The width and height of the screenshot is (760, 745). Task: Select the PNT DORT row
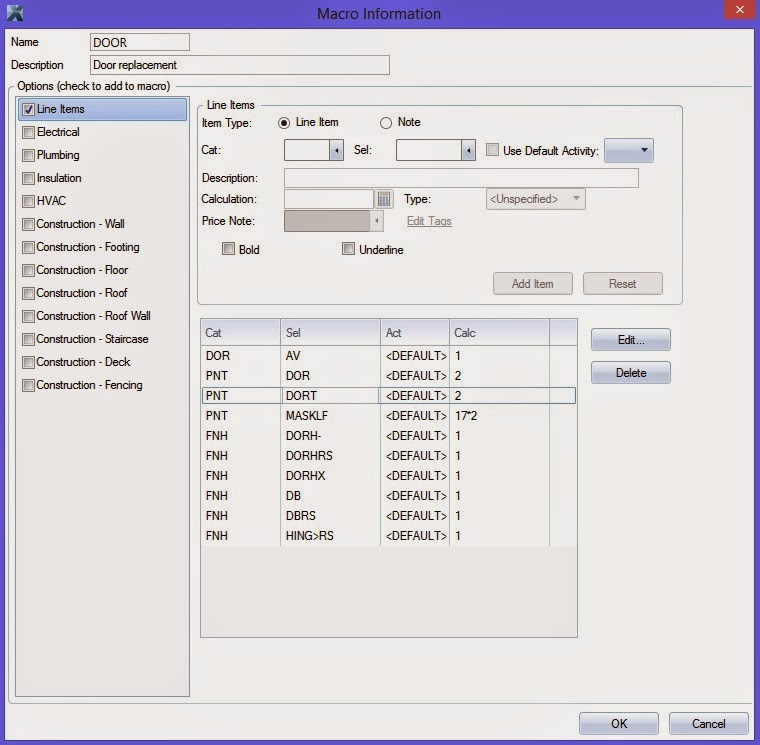(x=389, y=396)
